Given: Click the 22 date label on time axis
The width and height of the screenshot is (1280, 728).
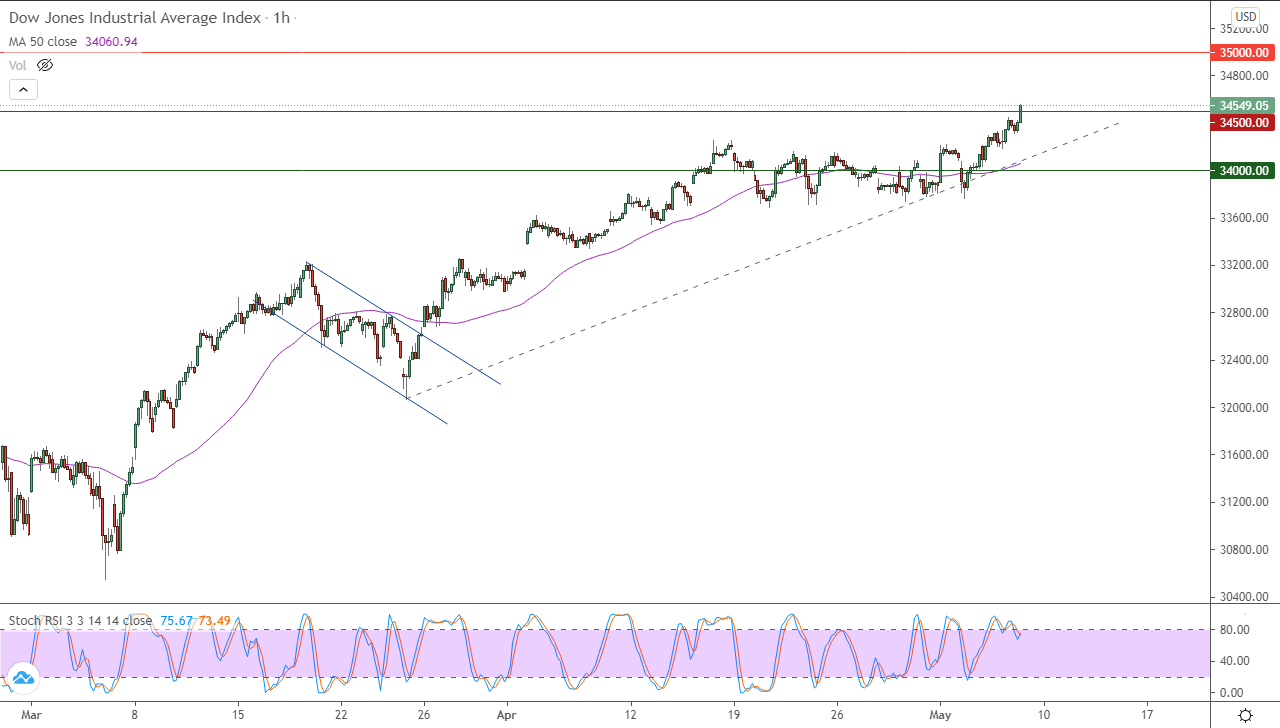Looking at the screenshot, I should coord(341,715).
